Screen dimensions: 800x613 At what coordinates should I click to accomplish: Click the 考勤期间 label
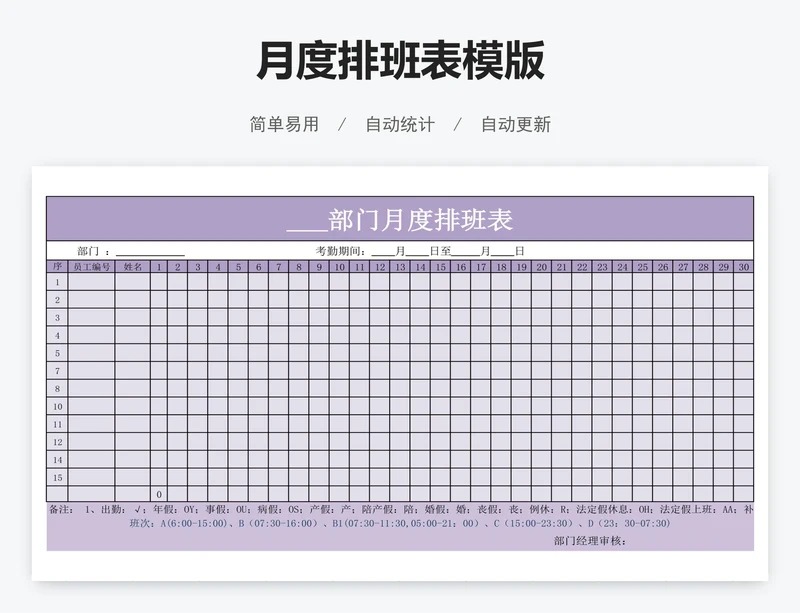[340, 251]
